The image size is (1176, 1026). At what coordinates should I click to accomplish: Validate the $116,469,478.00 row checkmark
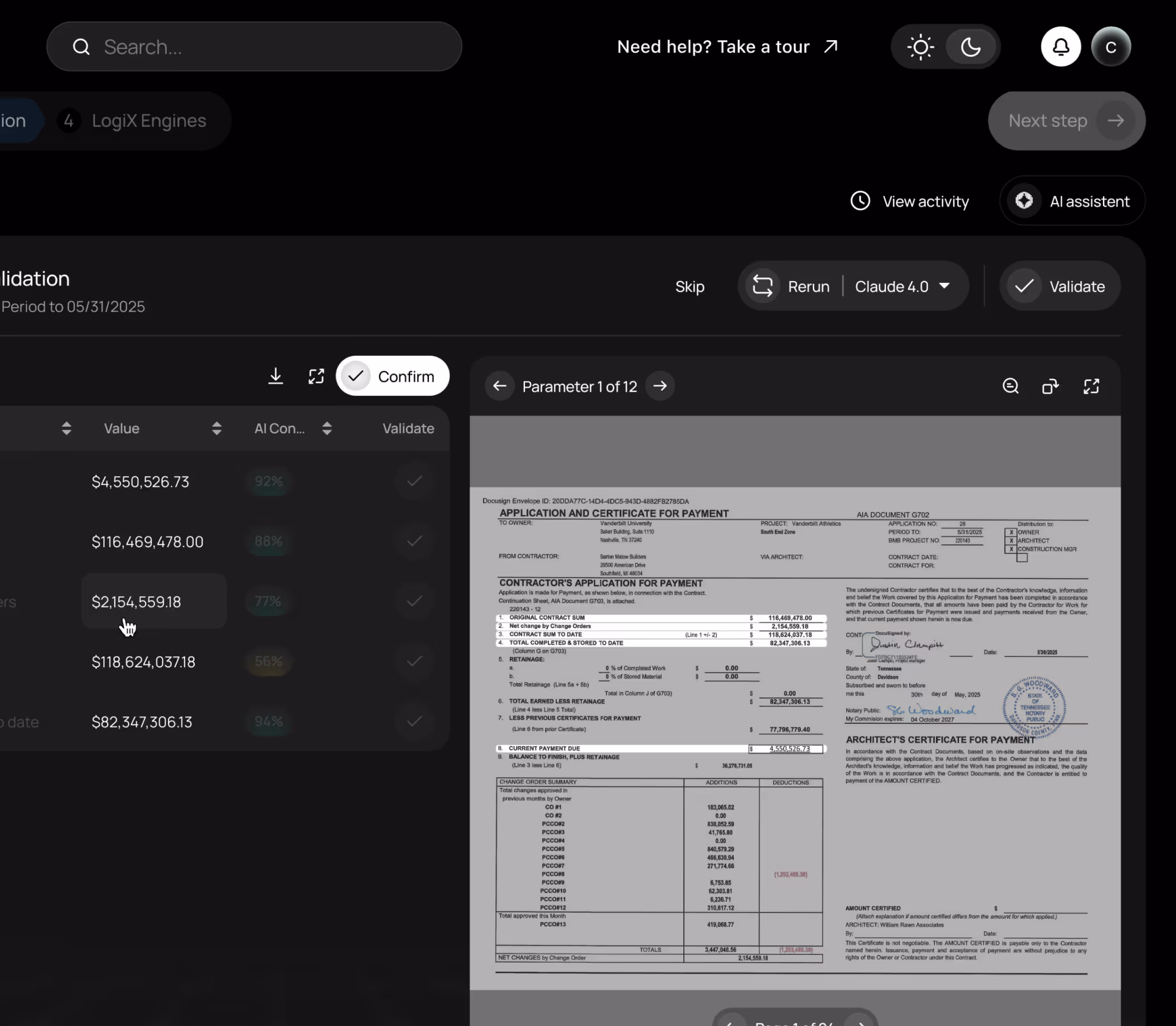click(414, 541)
